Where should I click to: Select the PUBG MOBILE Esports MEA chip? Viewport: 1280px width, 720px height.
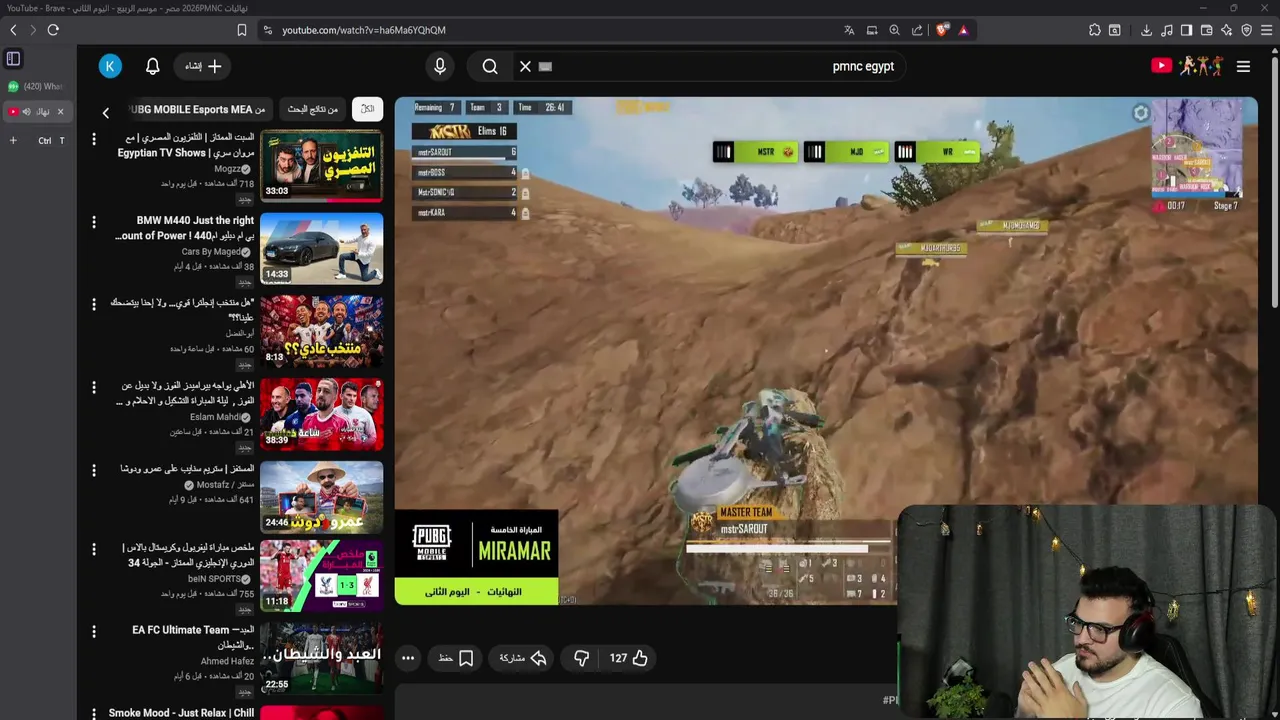pos(198,109)
